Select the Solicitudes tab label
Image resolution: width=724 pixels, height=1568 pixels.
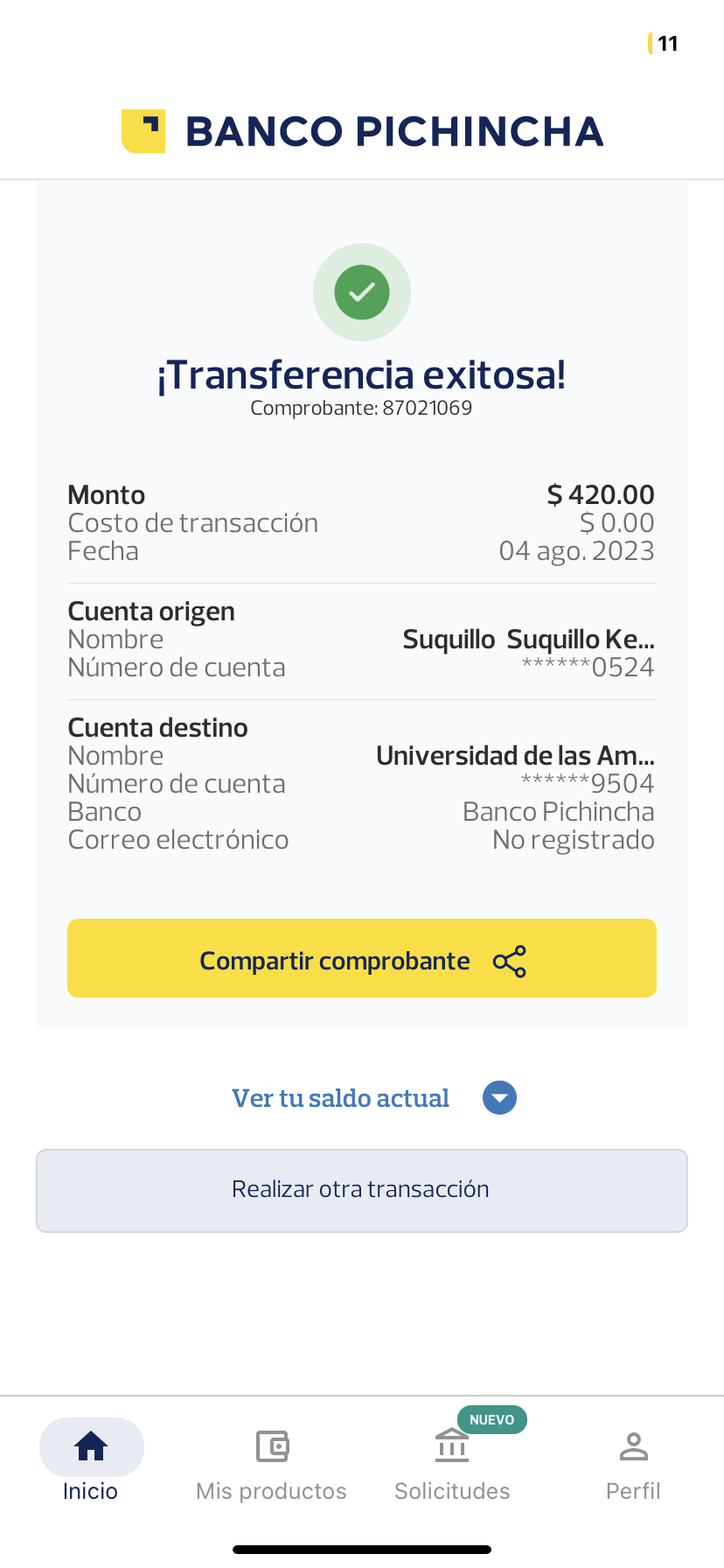(x=452, y=1491)
